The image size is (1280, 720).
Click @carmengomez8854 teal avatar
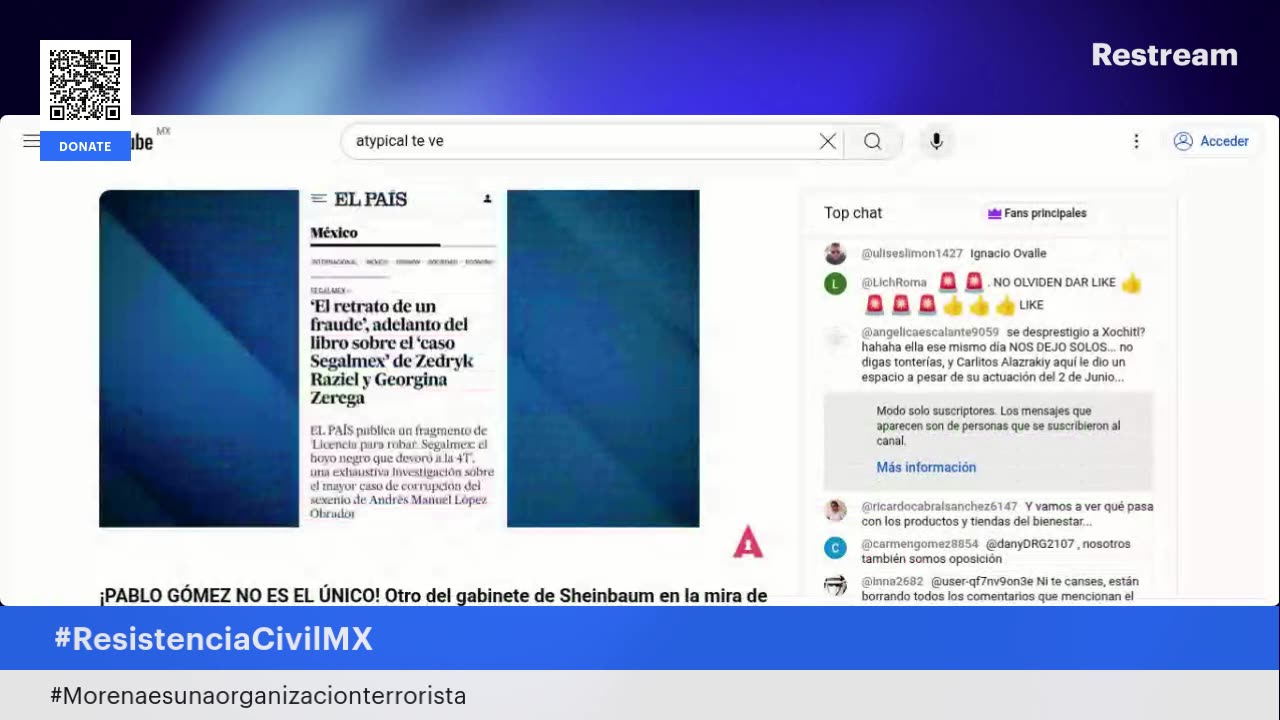pos(835,547)
